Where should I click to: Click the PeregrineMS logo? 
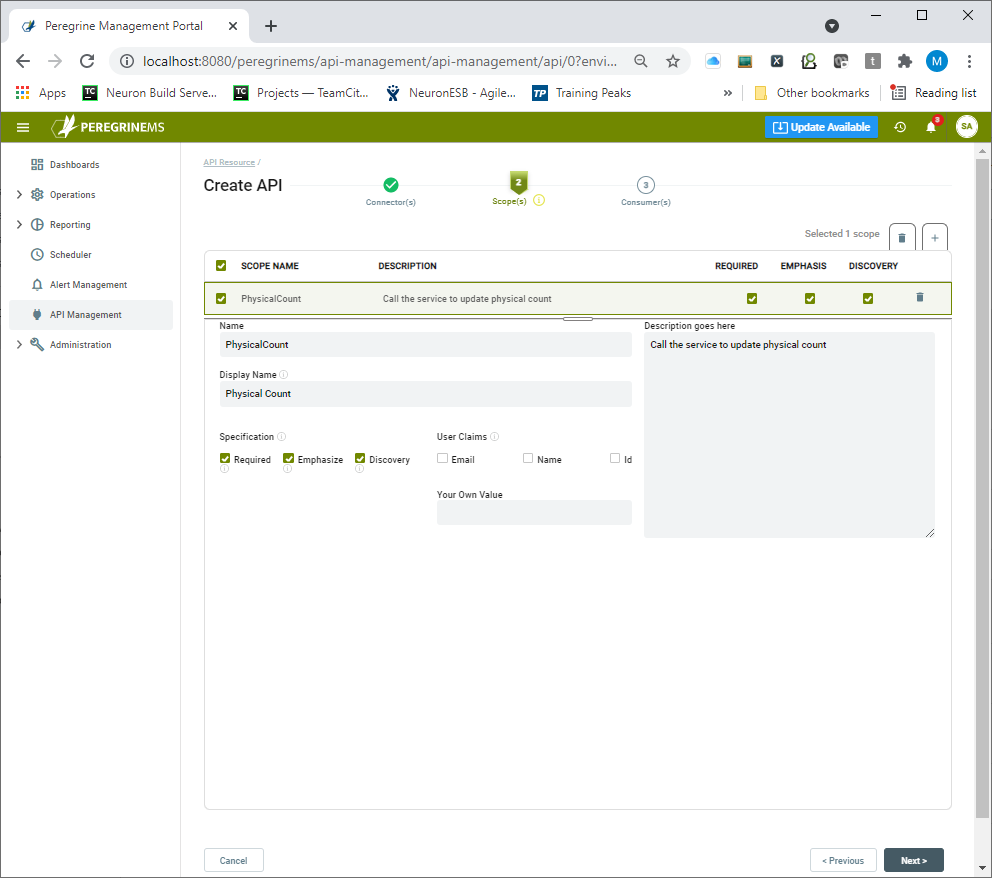click(x=108, y=127)
